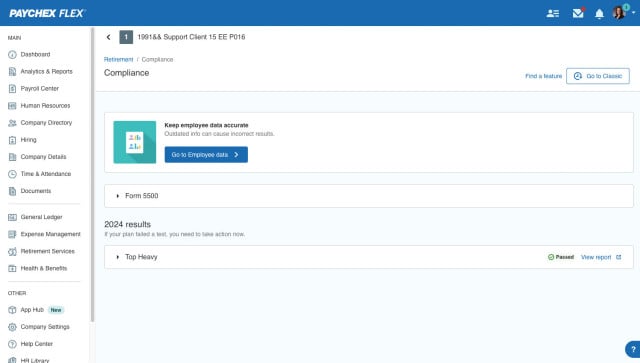
Task: Click the Hiring icon
Action: 12,140
